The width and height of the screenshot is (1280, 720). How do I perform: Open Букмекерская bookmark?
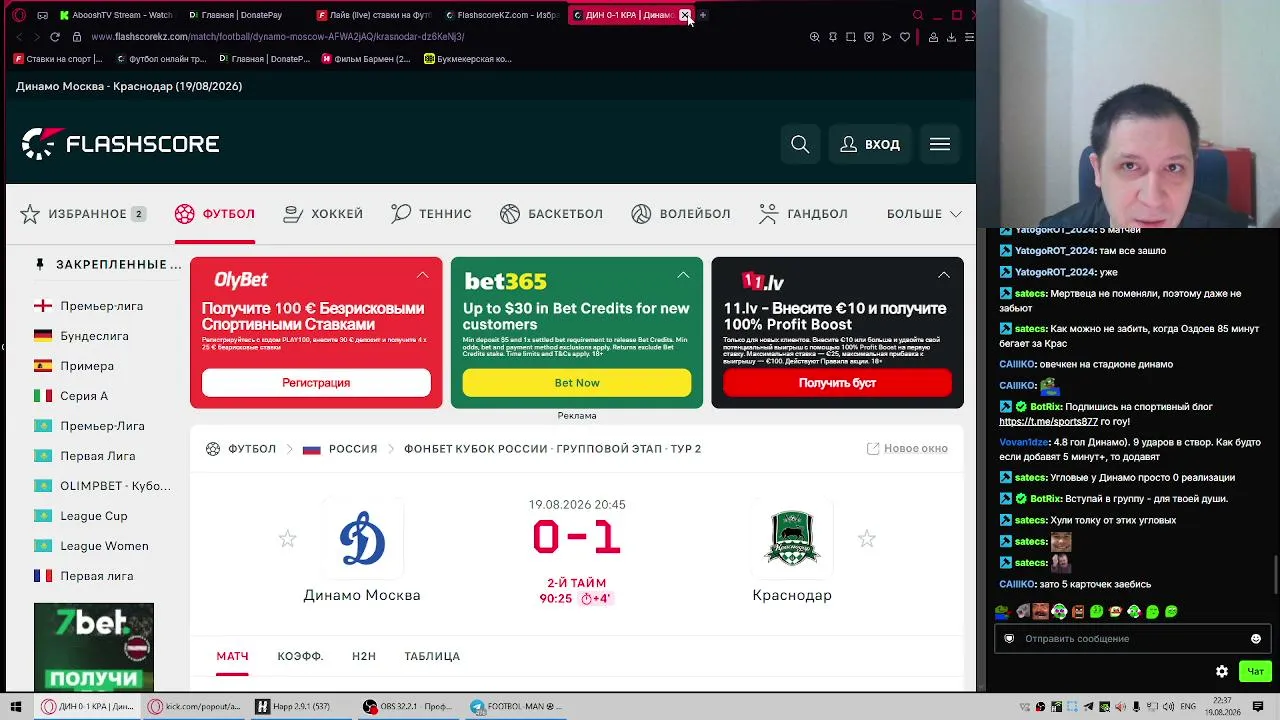(x=468, y=59)
